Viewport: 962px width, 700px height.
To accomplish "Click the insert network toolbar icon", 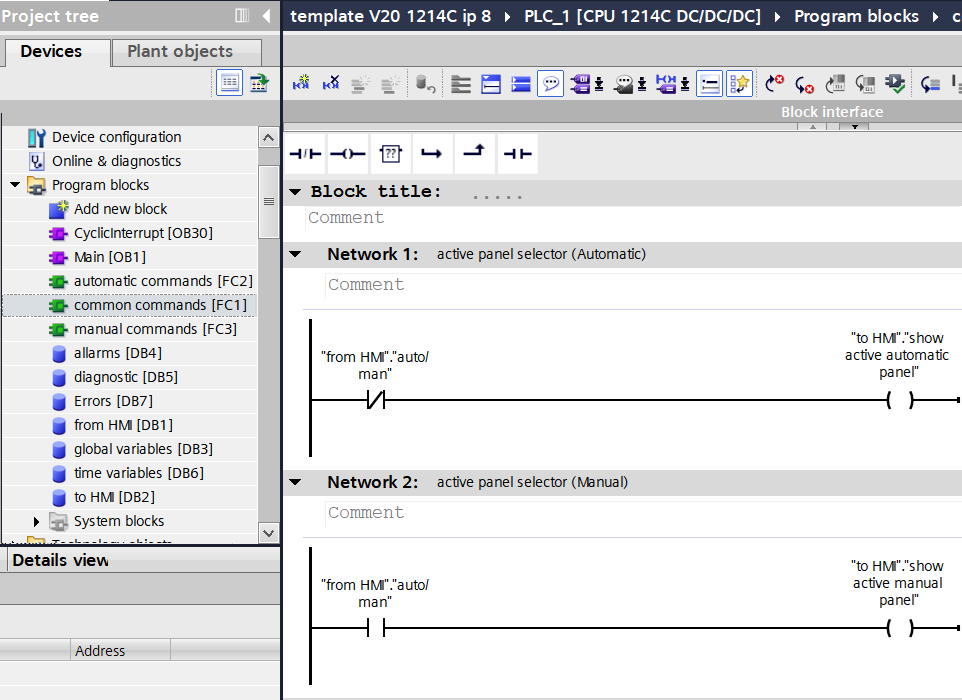I will coord(301,84).
